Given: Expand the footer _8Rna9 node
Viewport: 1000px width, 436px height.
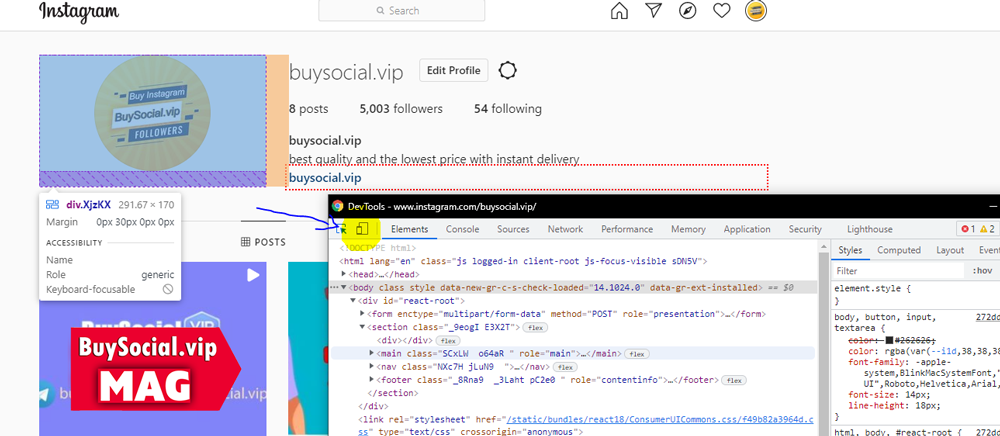Looking at the screenshot, I should (372, 380).
